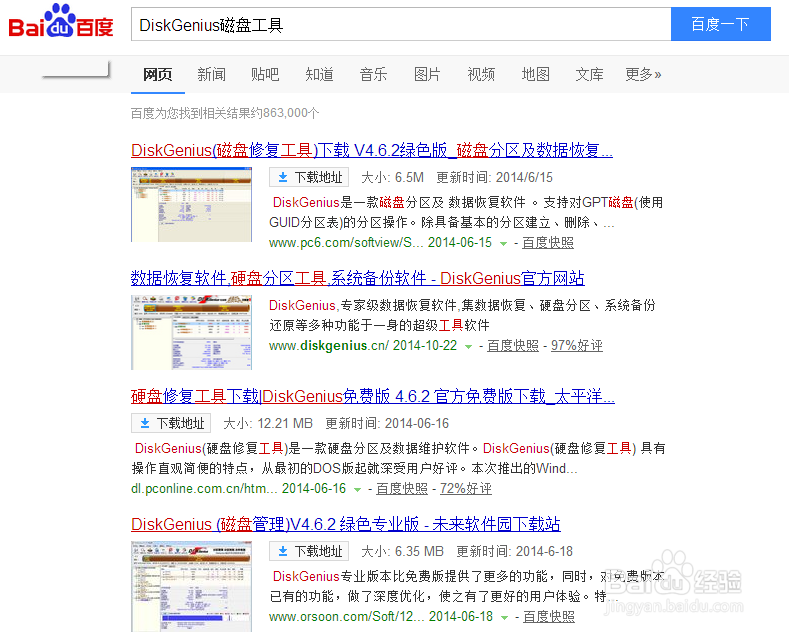Switch to the 图片 tab
This screenshot has width=789, height=634.
[x=427, y=74]
